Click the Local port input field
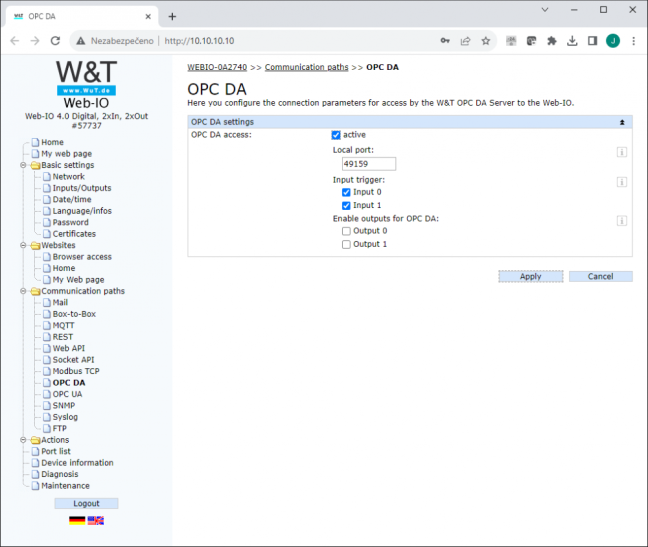Image resolution: width=648 pixels, height=547 pixels. [369, 164]
